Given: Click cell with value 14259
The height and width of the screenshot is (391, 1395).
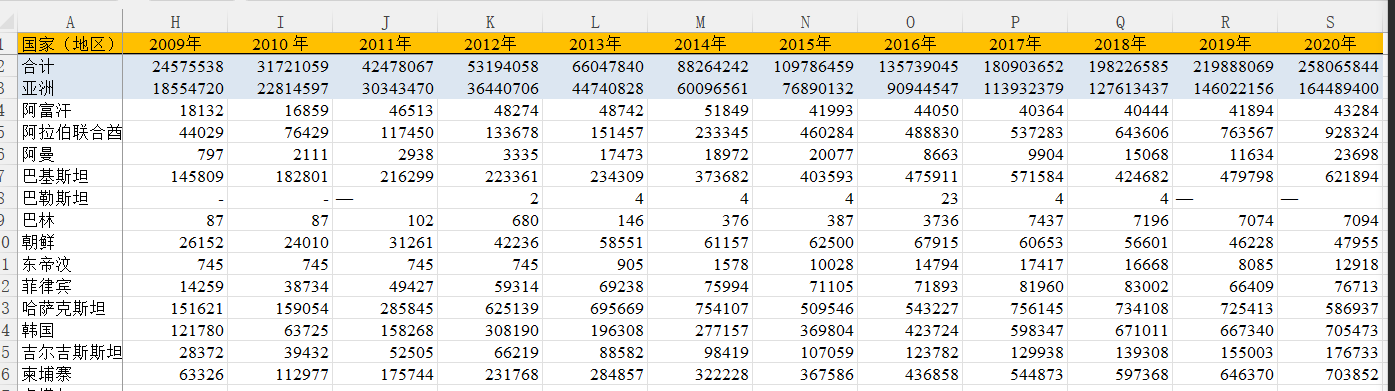Looking at the screenshot, I should (x=175, y=286).
